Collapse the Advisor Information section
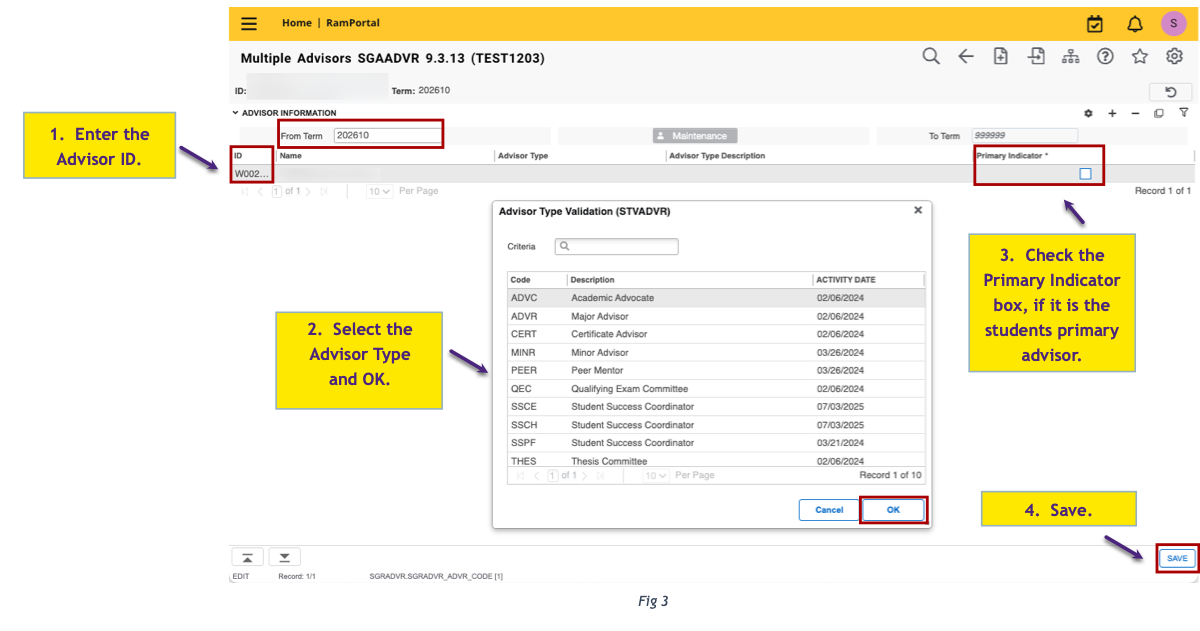 click(x=237, y=112)
